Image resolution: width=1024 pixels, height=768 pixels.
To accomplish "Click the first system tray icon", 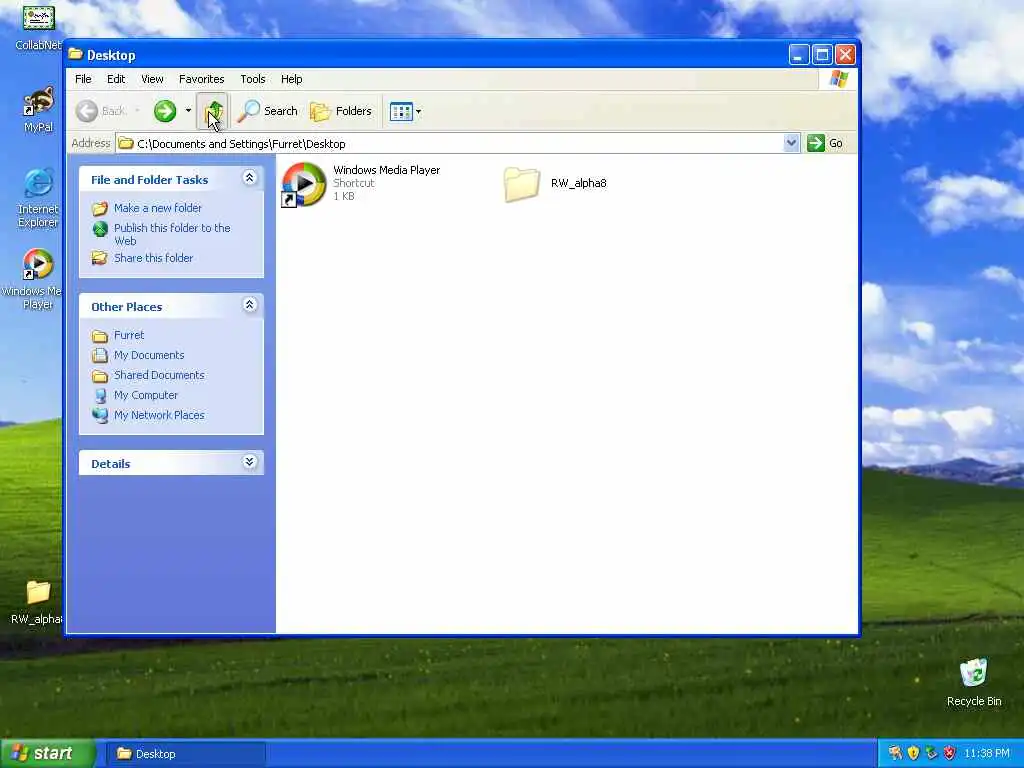I will (895, 753).
